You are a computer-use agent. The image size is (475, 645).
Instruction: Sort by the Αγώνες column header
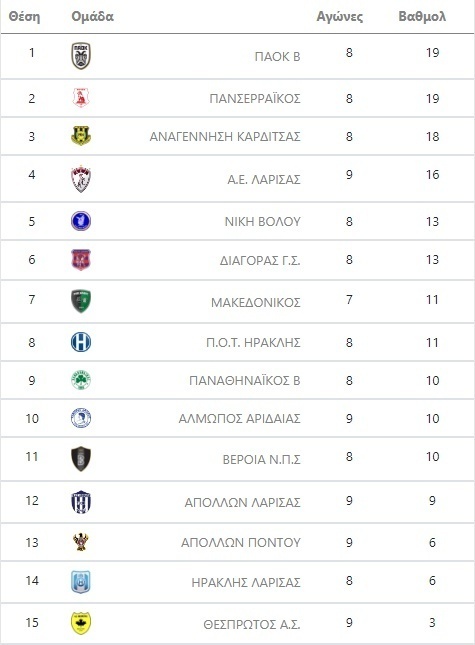[340, 16]
